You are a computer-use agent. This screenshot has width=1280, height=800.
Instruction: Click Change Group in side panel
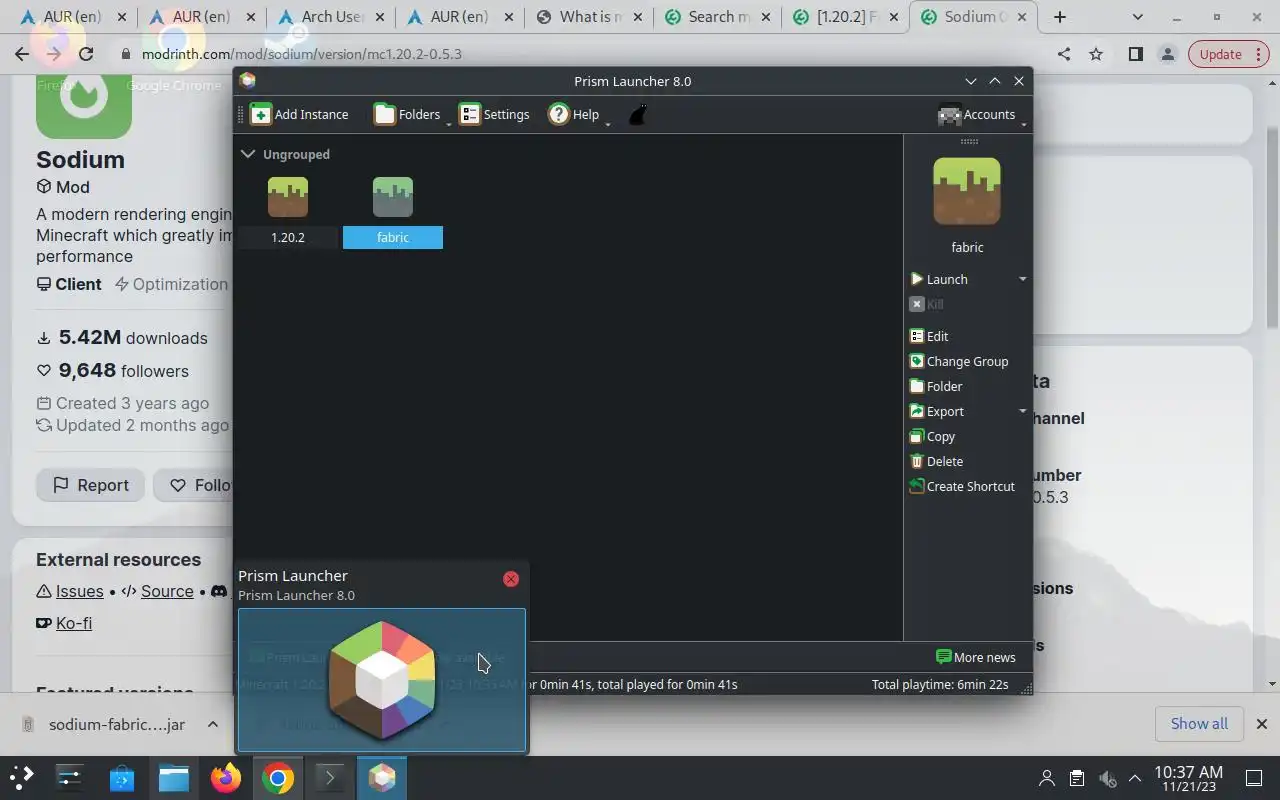[959, 361]
